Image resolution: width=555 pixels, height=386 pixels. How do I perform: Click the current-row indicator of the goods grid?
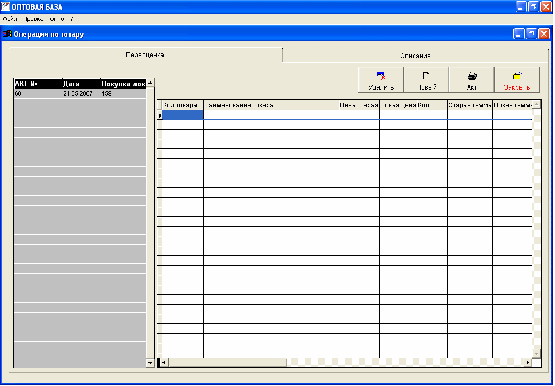coord(160,115)
